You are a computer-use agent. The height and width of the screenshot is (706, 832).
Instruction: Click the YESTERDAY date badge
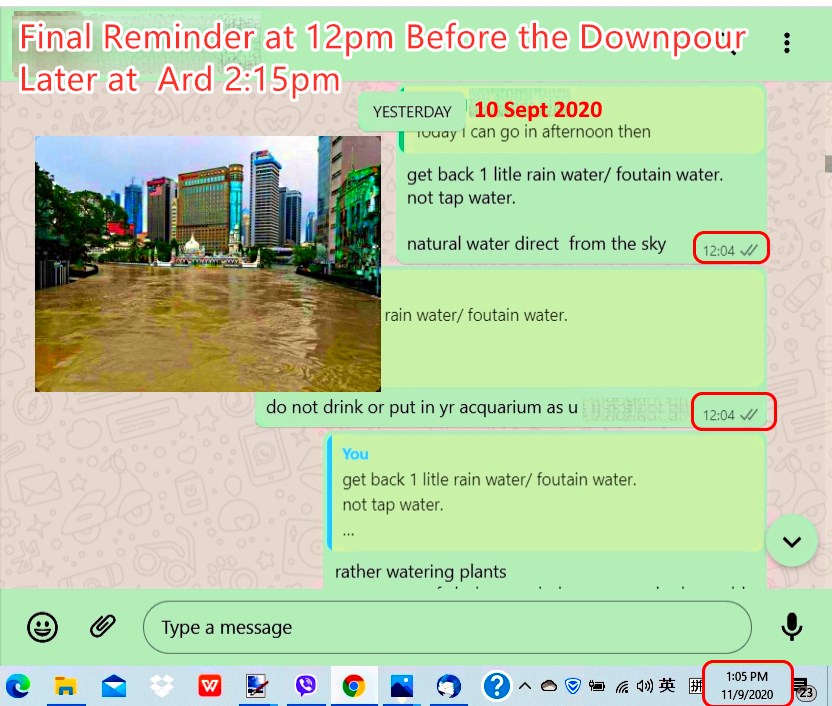(x=412, y=112)
